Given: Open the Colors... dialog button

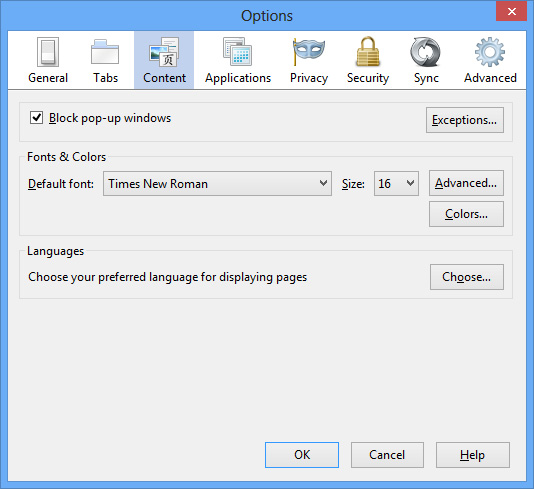Looking at the screenshot, I should pos(466,214).
